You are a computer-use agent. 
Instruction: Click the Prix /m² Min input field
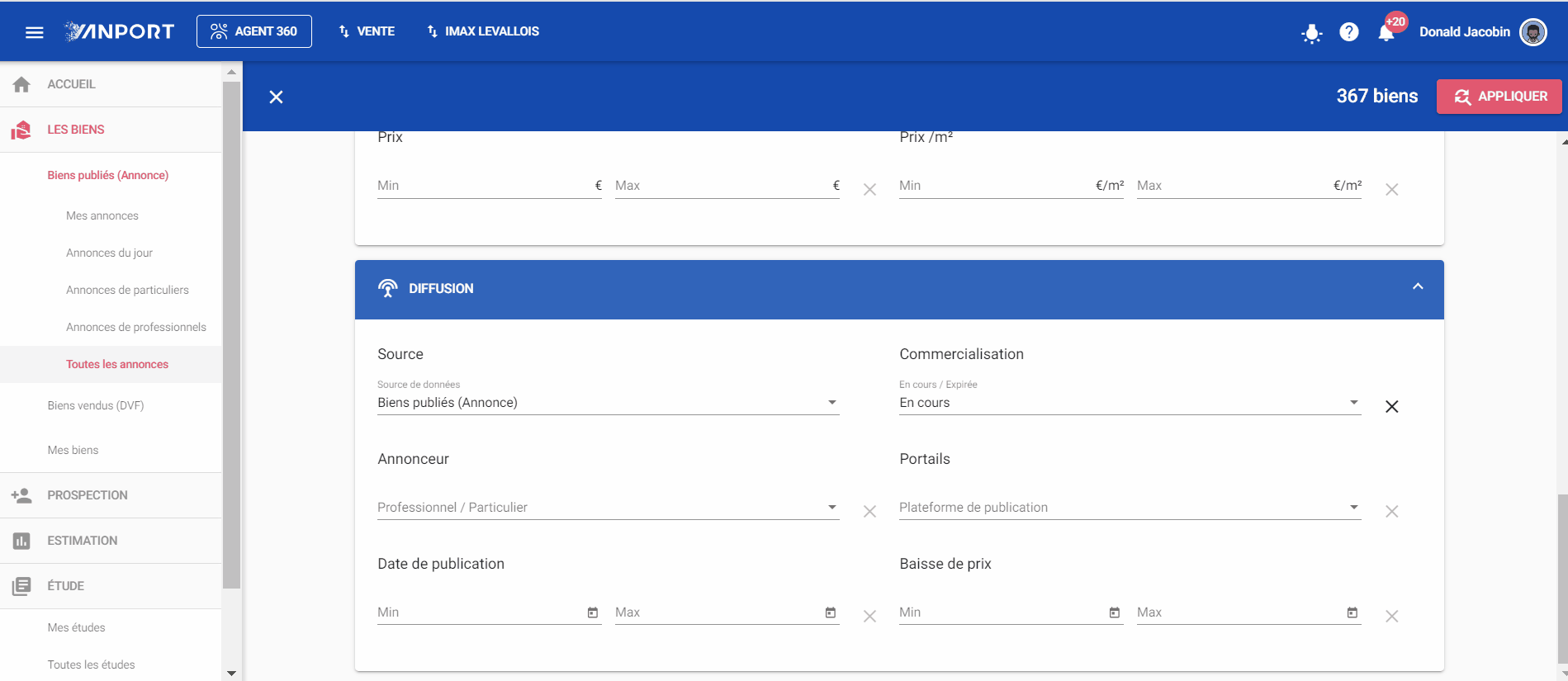[1011, 186]
